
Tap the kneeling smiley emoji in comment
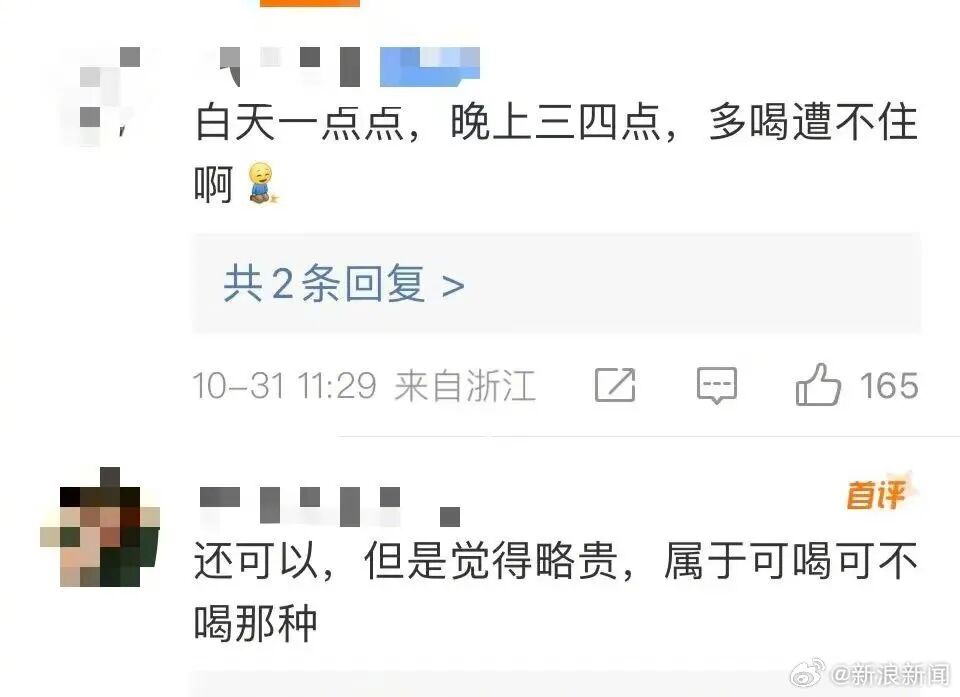[x=263, y=183]
